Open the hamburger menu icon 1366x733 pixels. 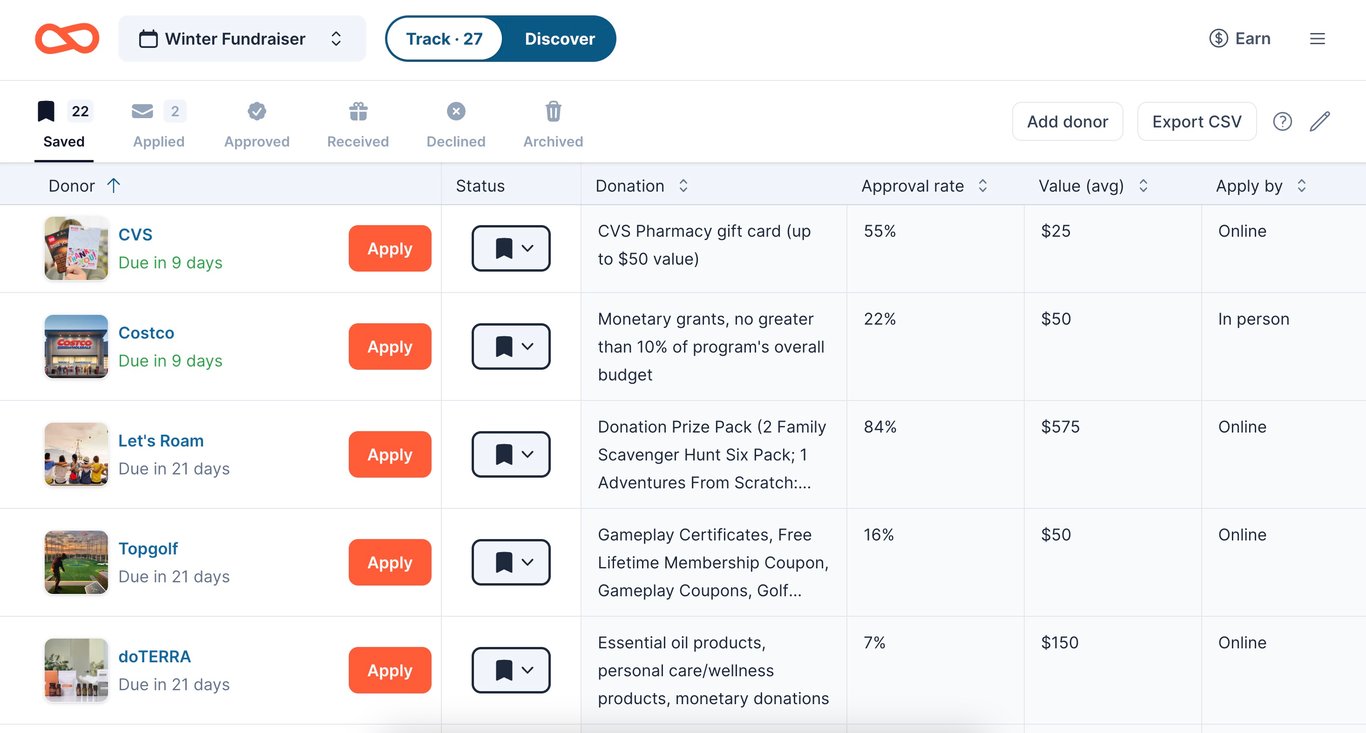point(1317,39)
